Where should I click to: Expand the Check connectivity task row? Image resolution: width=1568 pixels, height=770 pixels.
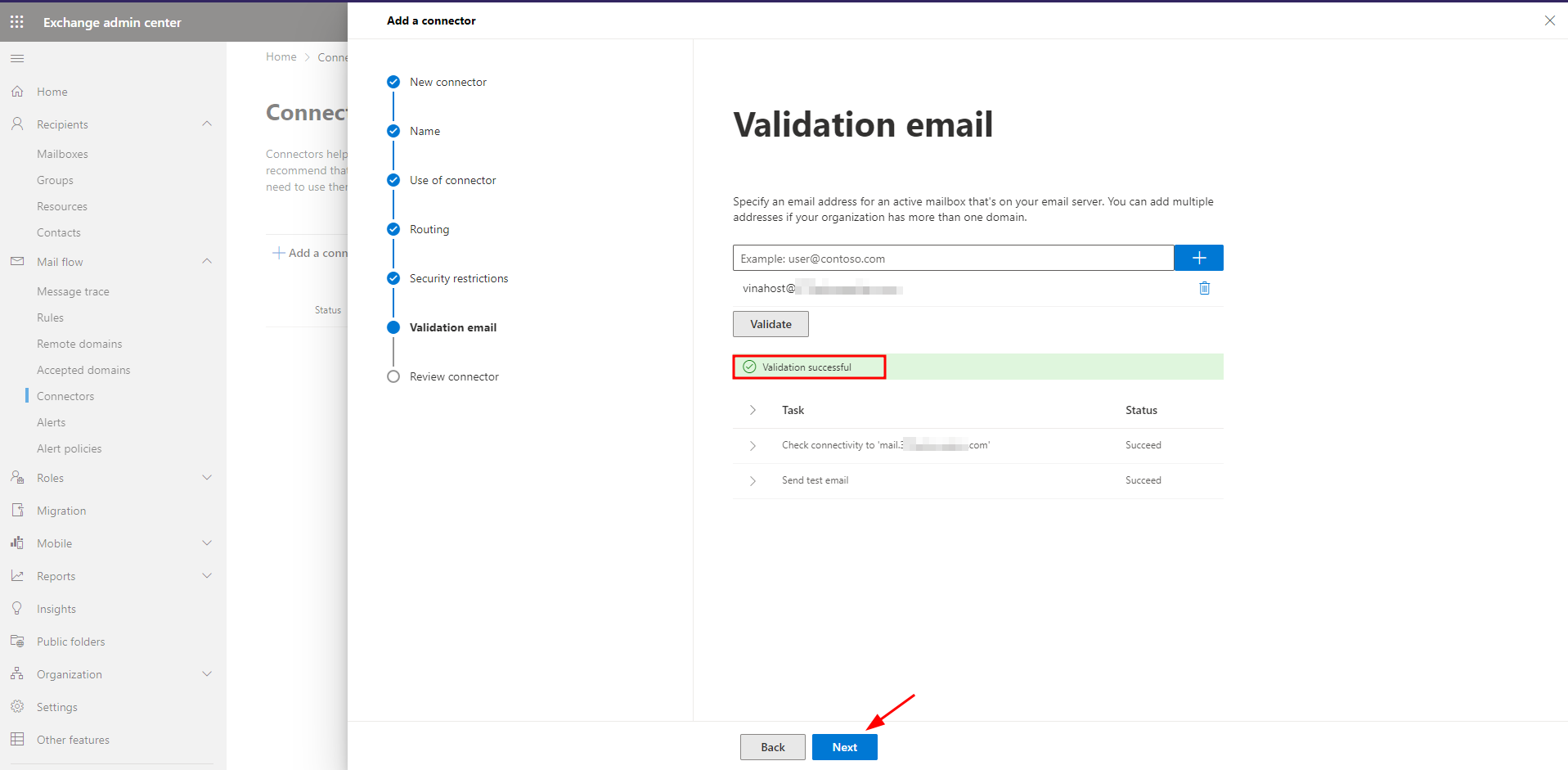(x=753, y=445)
